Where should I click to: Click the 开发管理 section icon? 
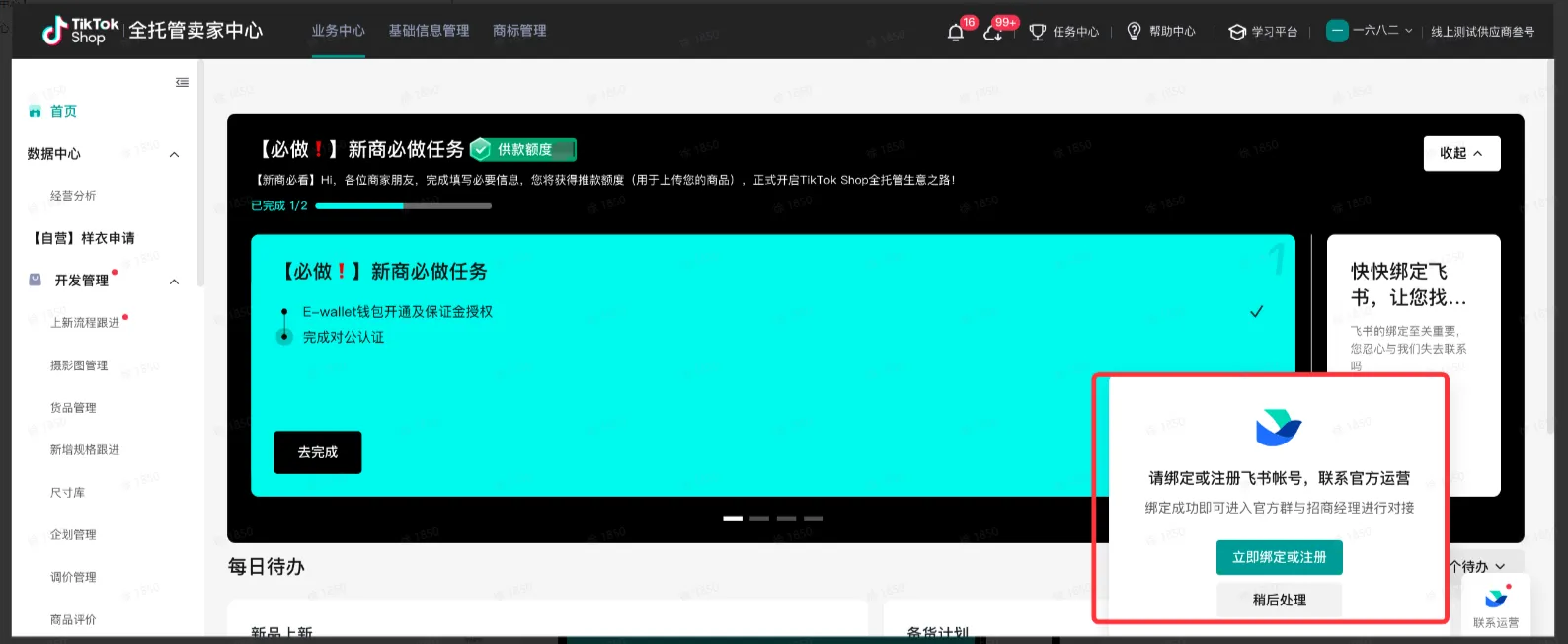coord(36,281)
